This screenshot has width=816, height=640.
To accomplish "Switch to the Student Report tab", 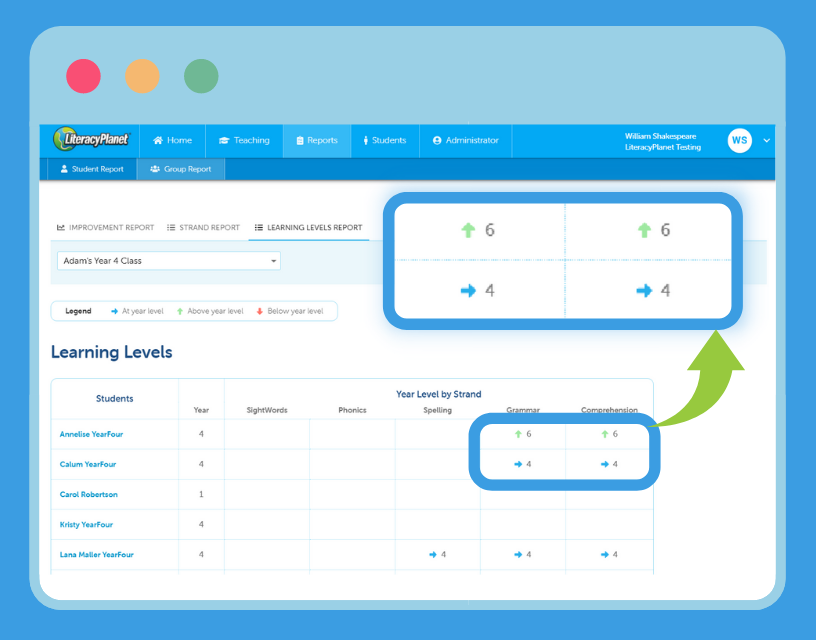I will click(92, 169).
